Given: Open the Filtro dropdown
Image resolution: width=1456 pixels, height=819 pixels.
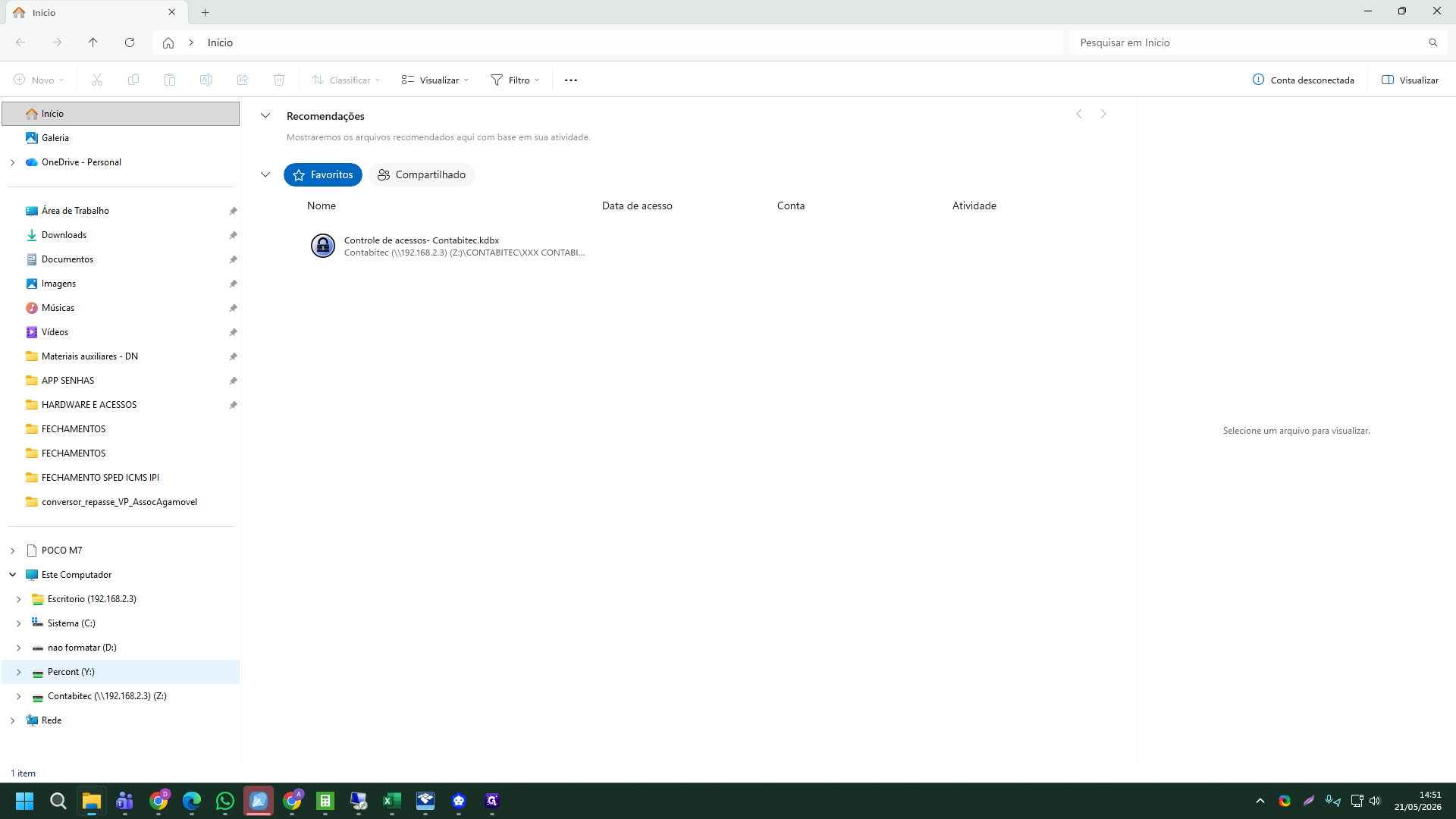Looking at the screenshot, I should click(x=516, y=80).
